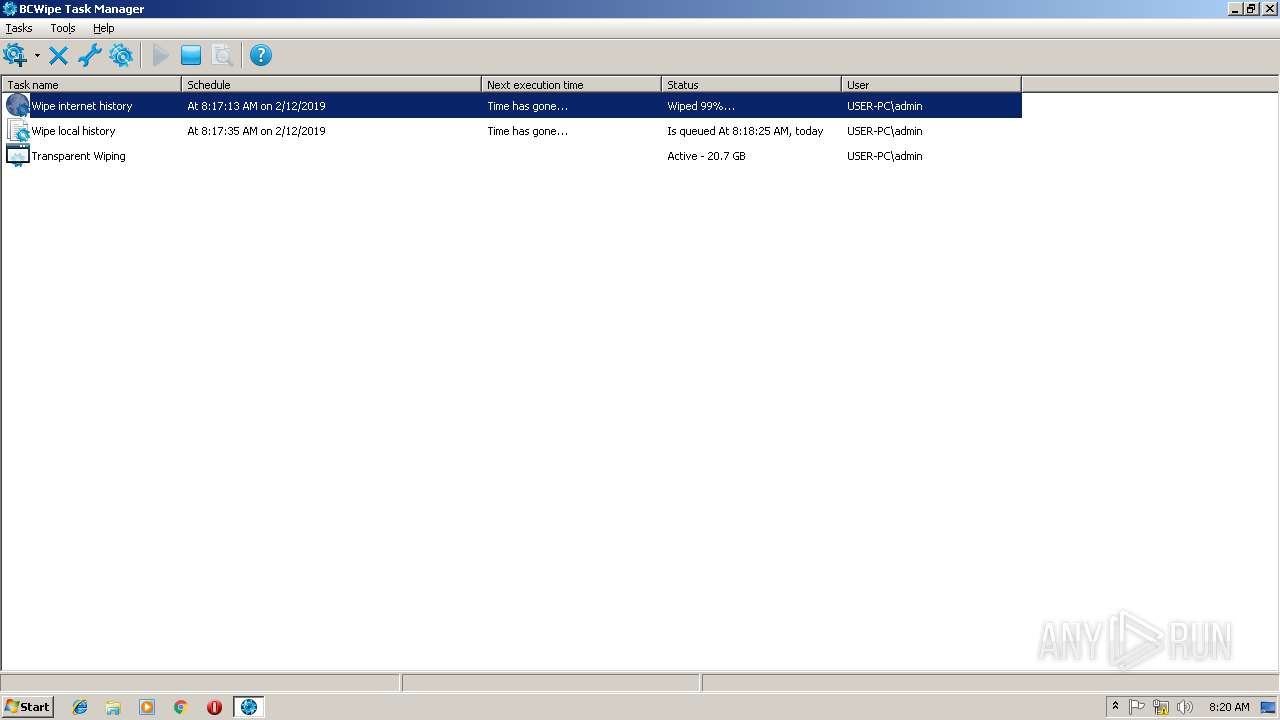
Task: Sort by the Status column header
Action: [751, 85]
